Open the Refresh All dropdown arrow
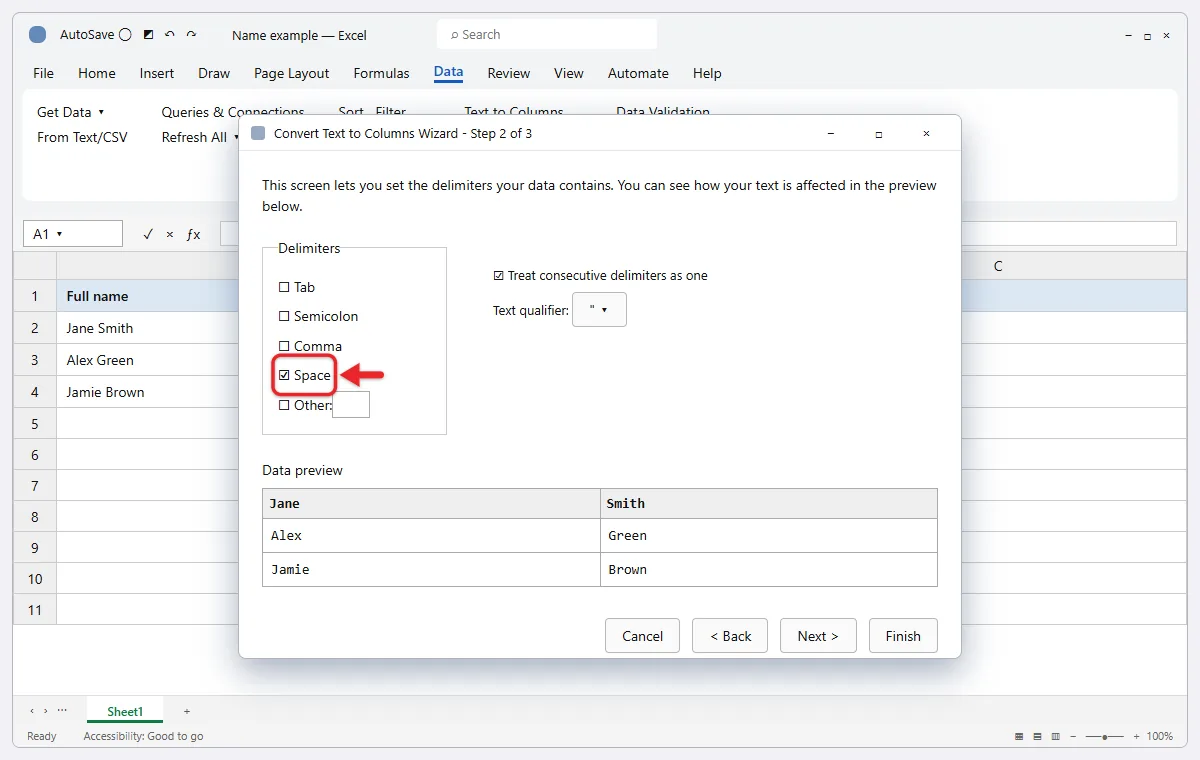Screen dimensions: 1200x760 coord(236,137)
